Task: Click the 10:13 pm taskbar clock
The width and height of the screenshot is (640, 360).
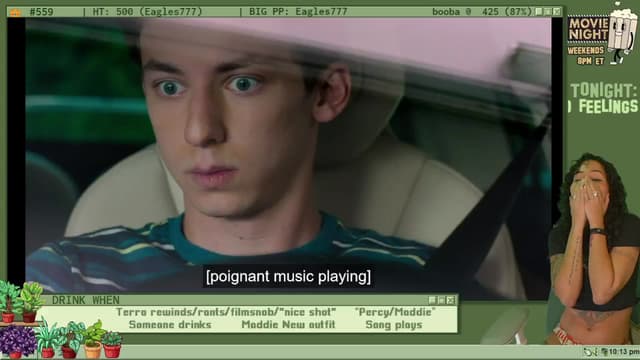Action: [x=624, y=352]
